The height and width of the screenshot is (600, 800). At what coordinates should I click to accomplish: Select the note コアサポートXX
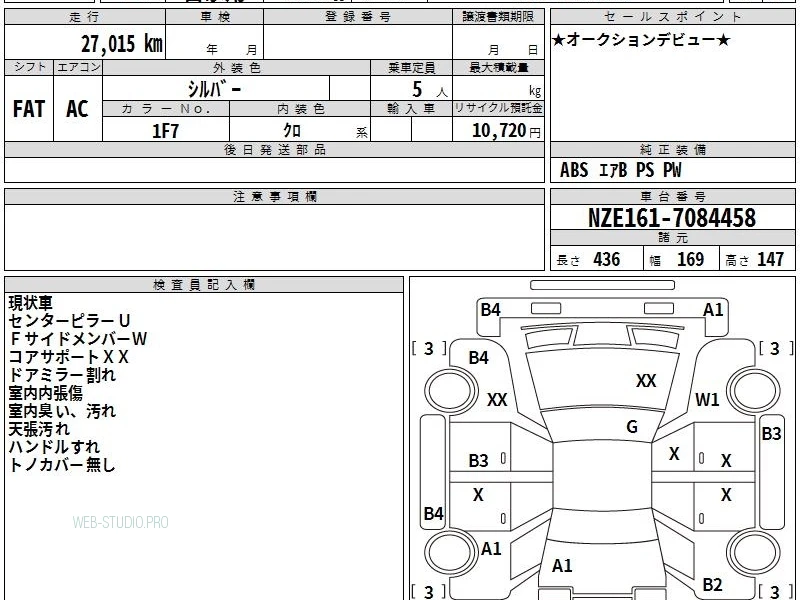(x=69, y=357)
